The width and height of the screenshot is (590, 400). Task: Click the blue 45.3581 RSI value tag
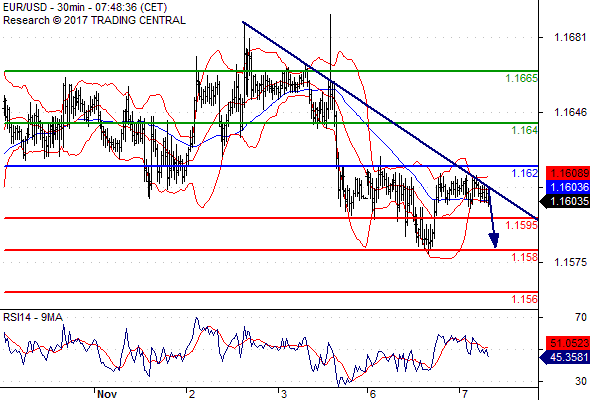click(x=566, y=357)
